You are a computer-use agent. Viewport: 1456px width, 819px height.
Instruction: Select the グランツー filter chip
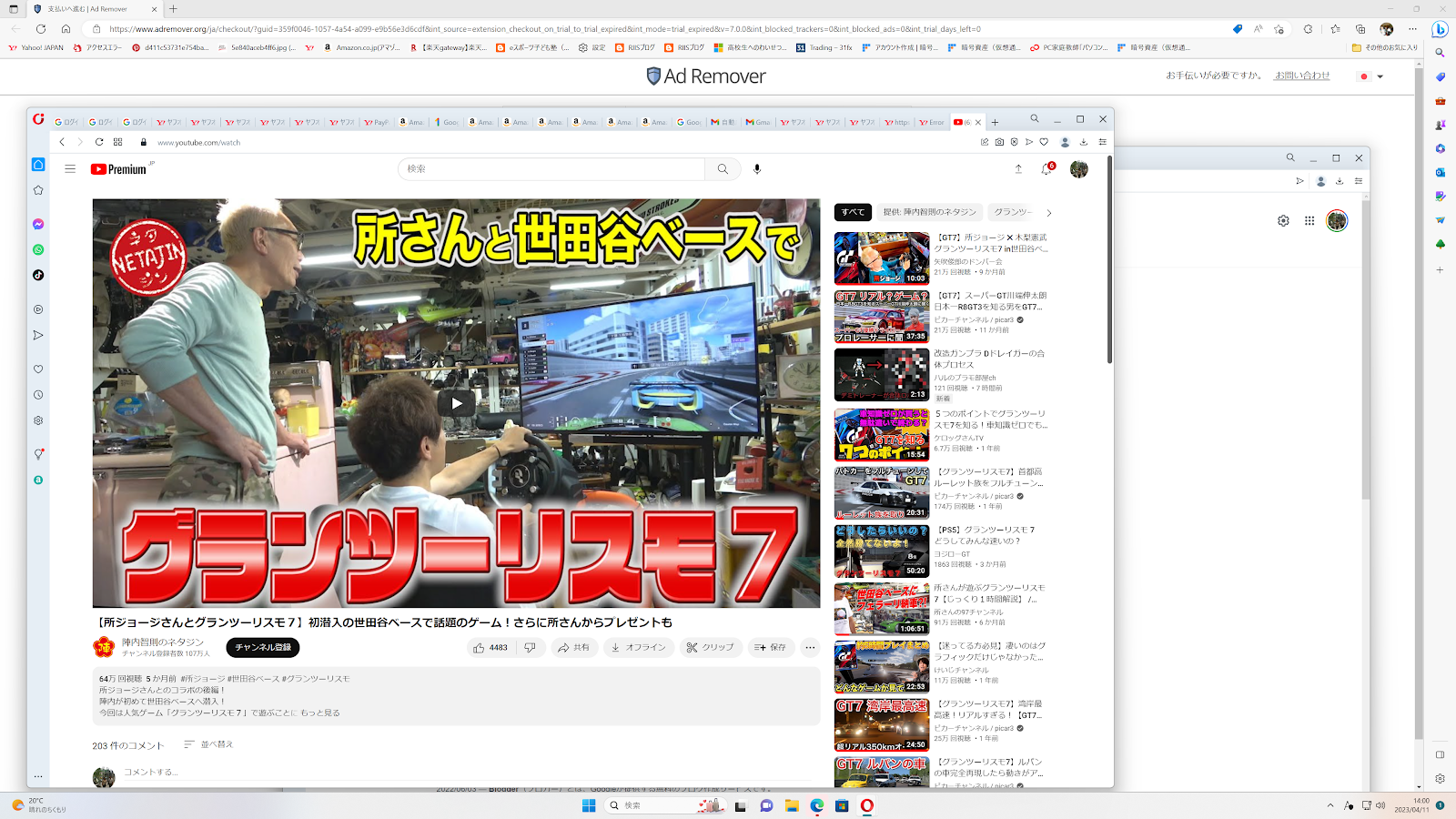click(1012, 212)
